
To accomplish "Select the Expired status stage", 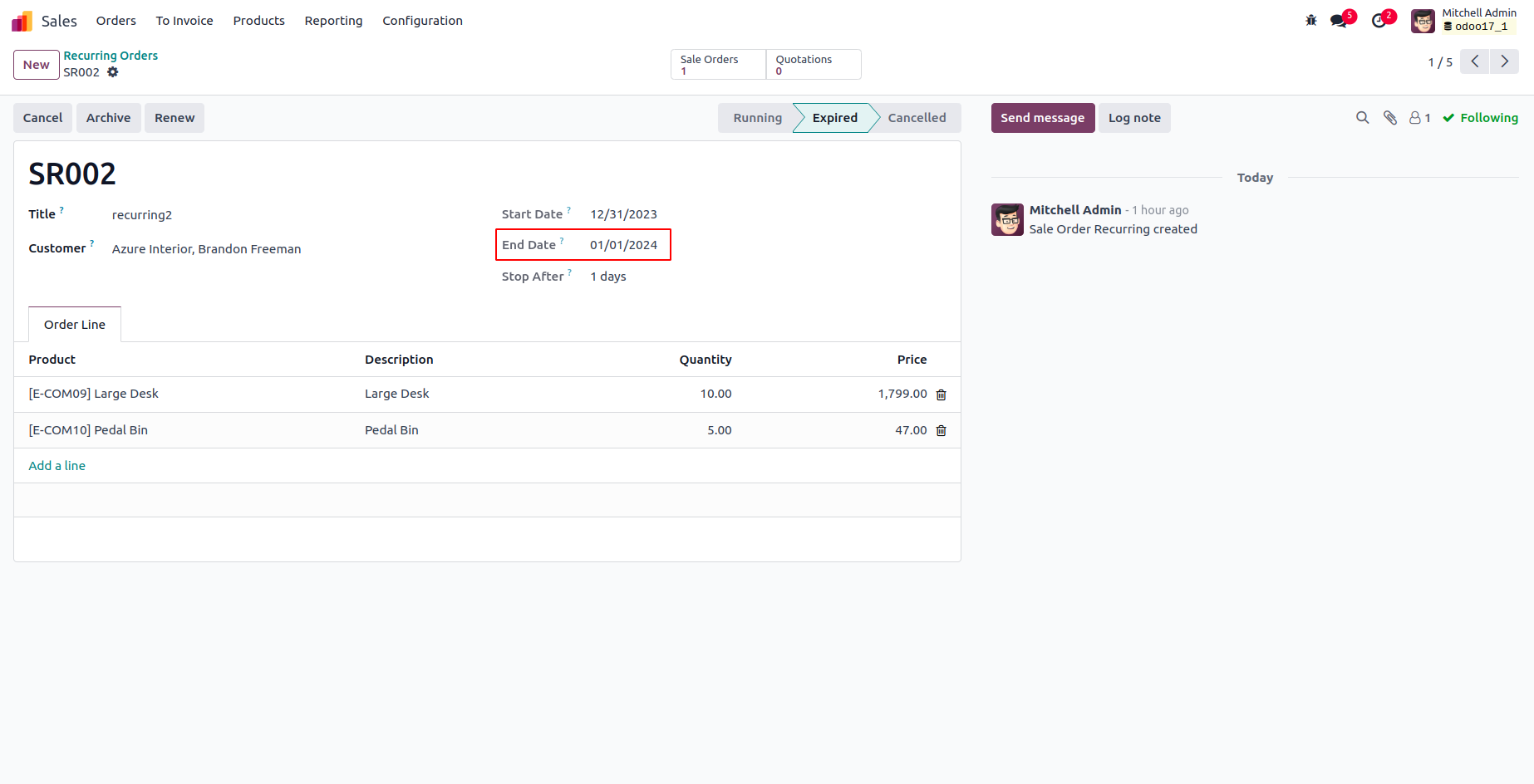I will point(834,118).
